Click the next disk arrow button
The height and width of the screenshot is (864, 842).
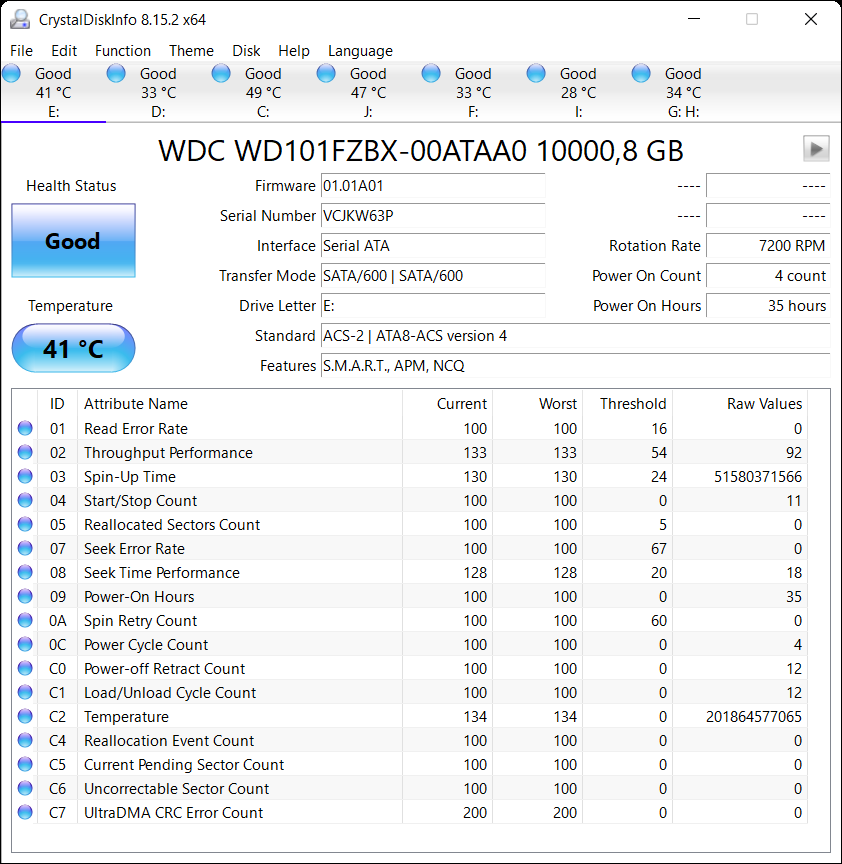point(816,149)
